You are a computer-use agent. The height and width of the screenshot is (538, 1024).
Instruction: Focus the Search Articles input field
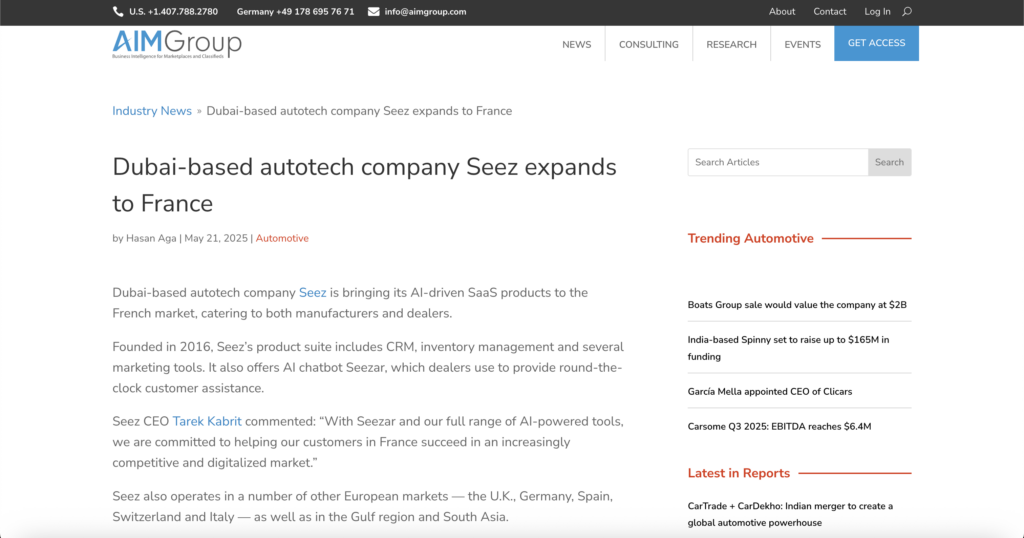[777, 162]
